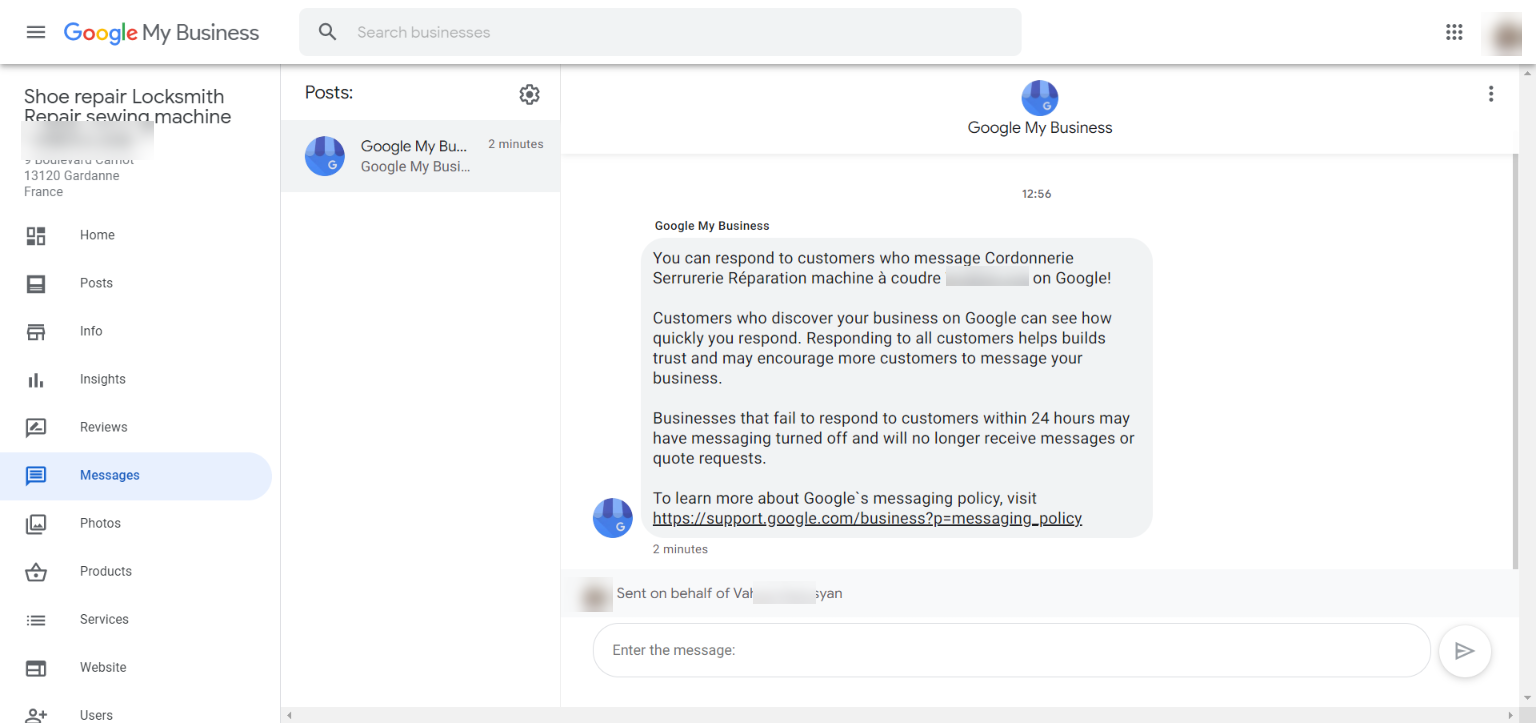Open the Home dashboard icon
This screenshot has width=1536, height=723.
pos(36,235)
